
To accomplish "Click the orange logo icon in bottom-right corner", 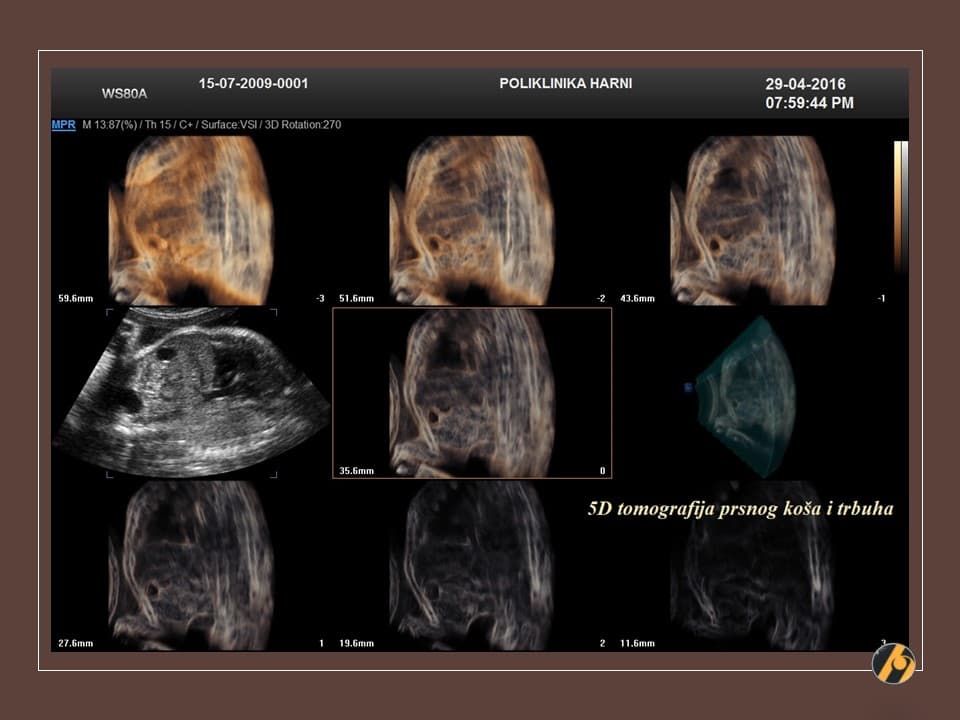I will tap(893, 662).
